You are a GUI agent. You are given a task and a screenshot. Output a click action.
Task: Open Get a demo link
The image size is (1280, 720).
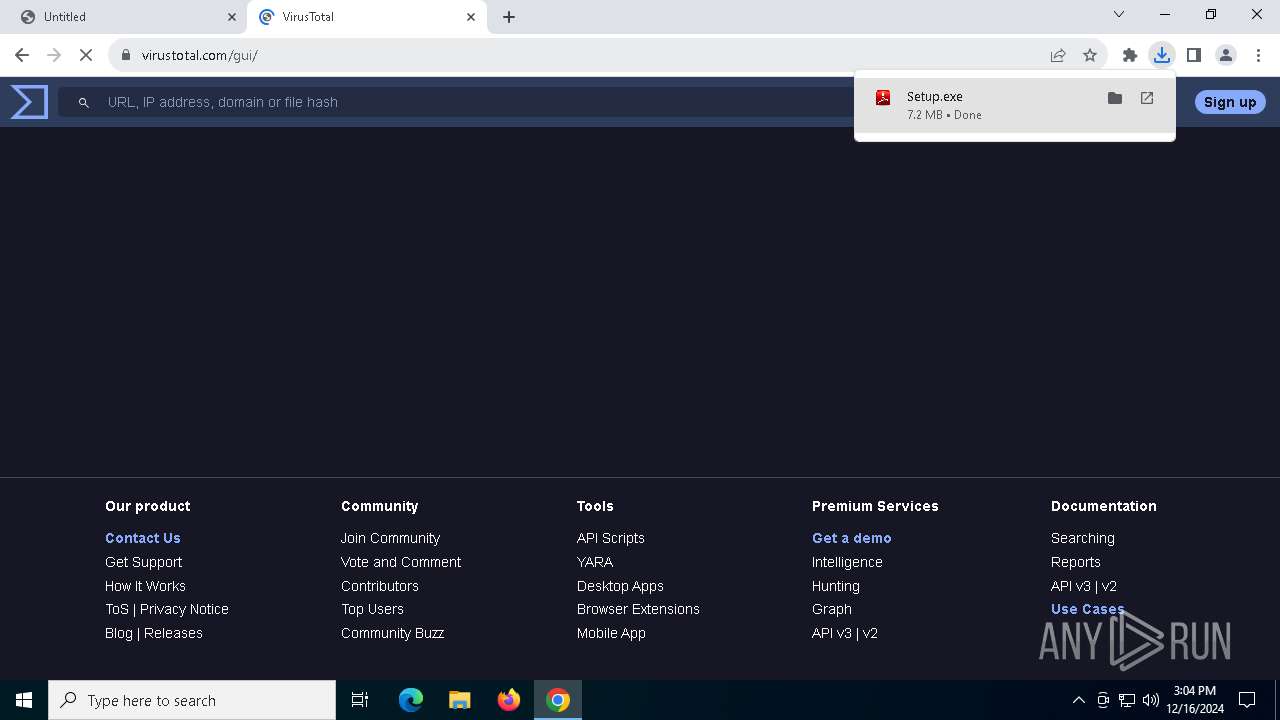[x=851, y=538]
